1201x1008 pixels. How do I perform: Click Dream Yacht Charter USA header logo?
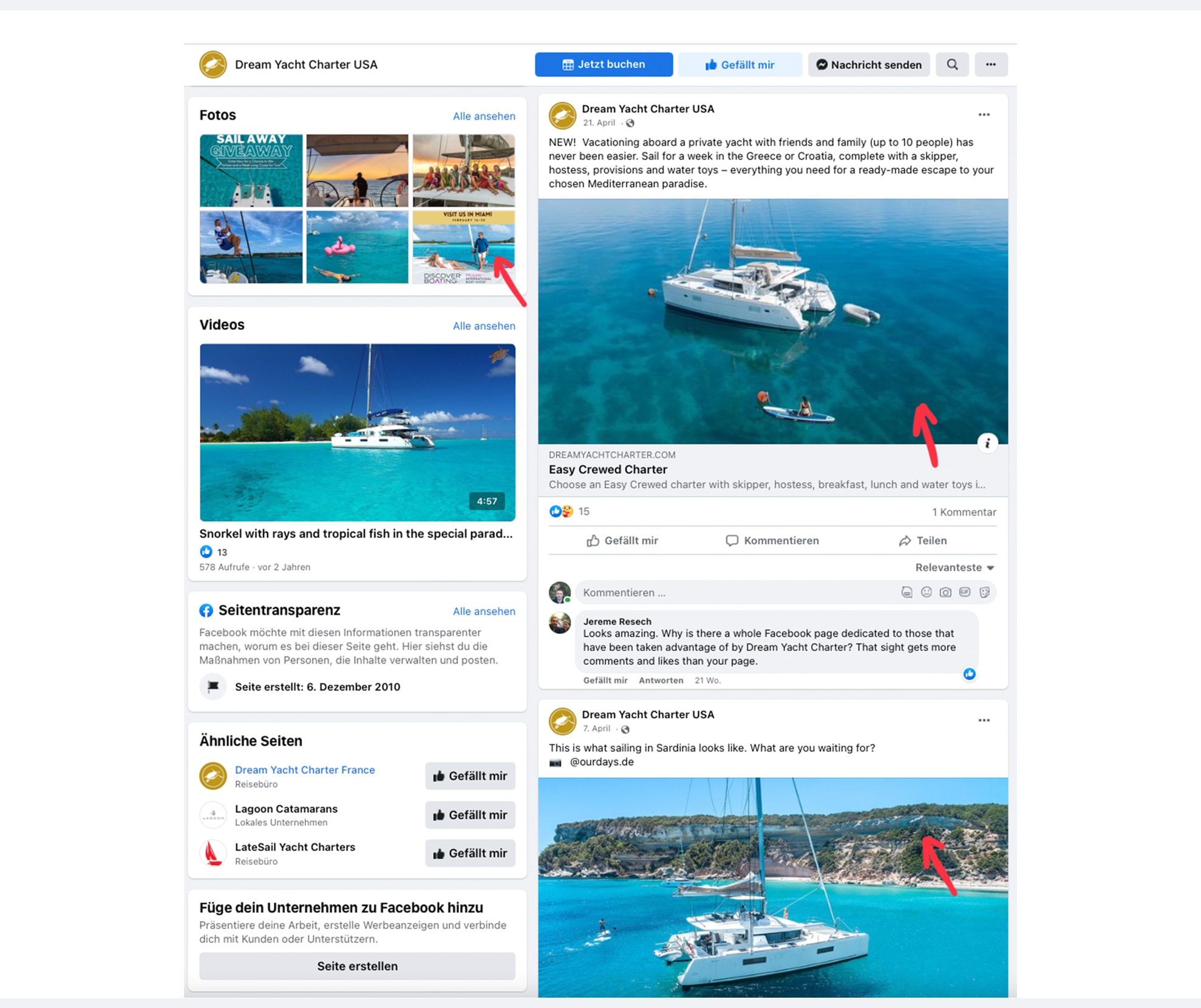213,64
